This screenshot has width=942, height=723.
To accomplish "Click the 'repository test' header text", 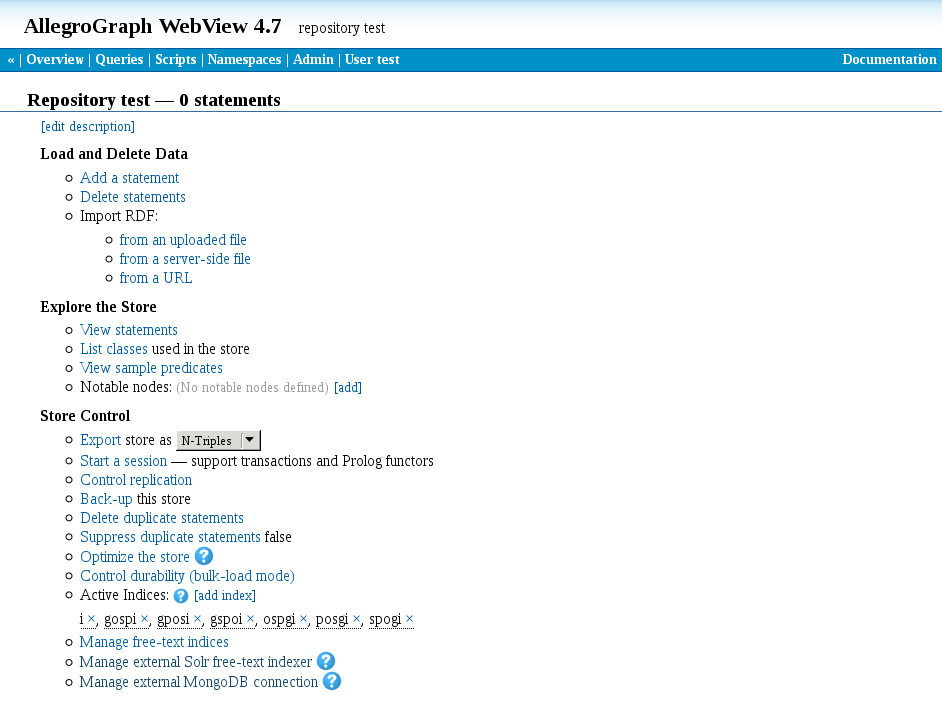I will pos(342,28).
